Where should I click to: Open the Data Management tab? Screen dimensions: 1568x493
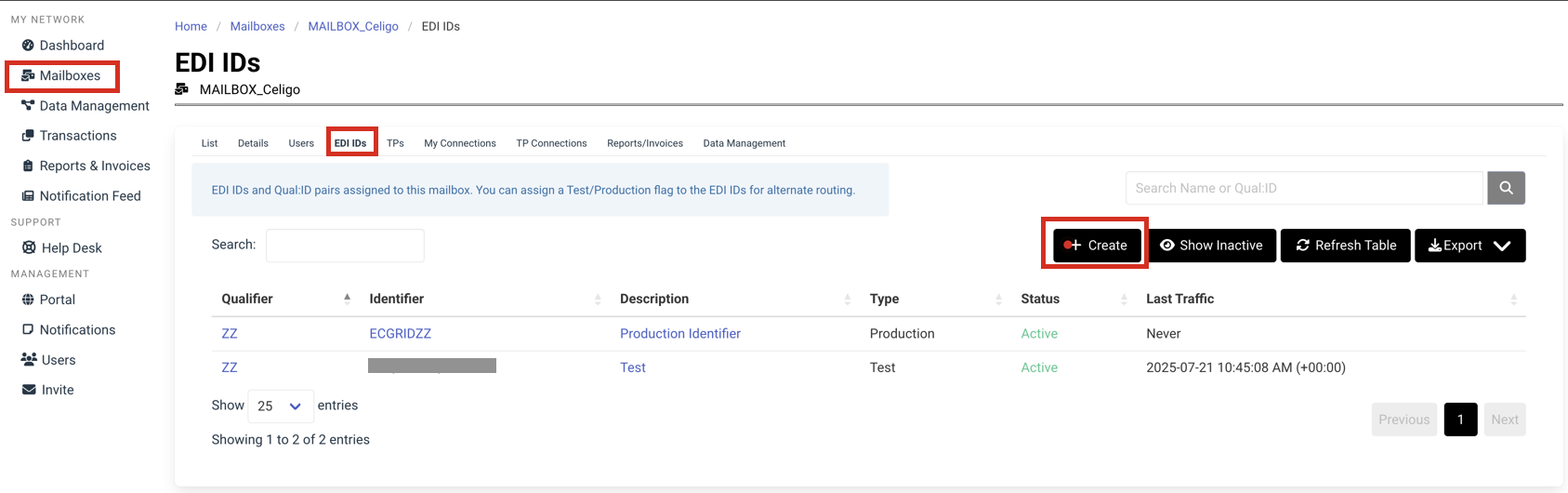(x=744, y=143)
